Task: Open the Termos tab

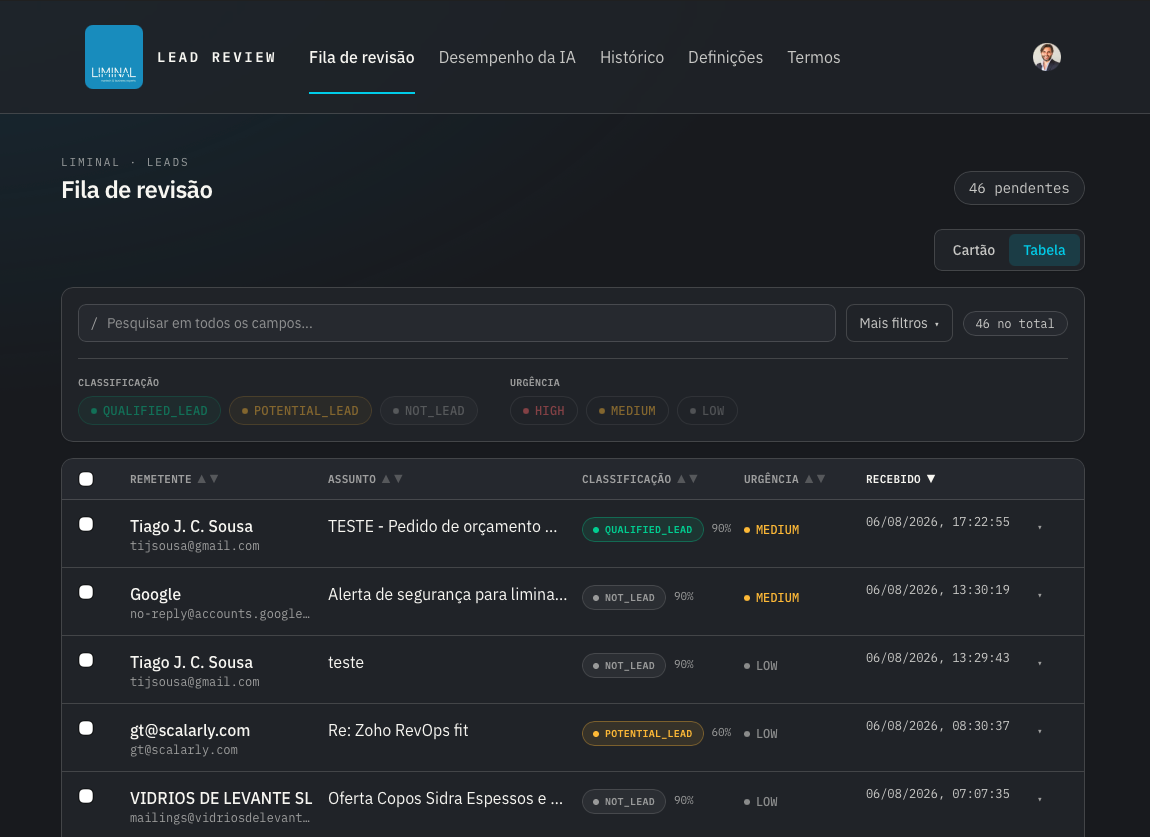Action: [x=813, y=57]
